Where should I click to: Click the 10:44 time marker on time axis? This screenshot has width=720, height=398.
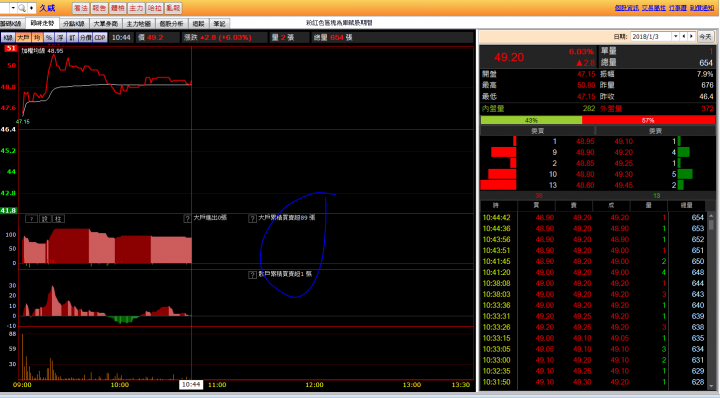(191, 385)
